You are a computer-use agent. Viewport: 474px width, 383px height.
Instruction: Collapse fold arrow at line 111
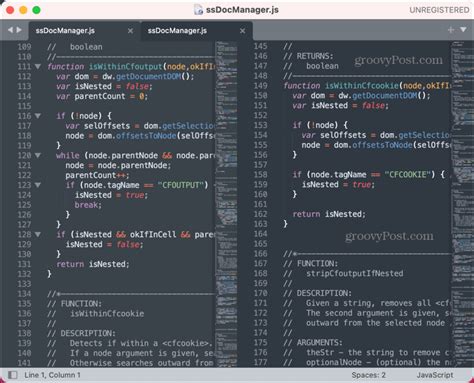coord(38,66)
